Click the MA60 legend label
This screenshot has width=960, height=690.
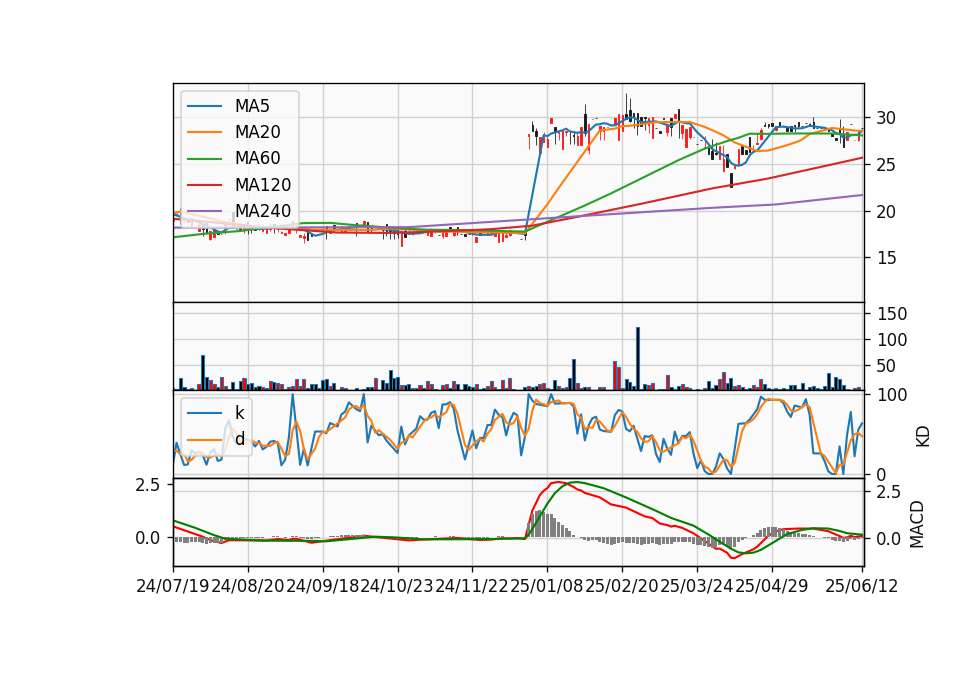coord(257,159)
